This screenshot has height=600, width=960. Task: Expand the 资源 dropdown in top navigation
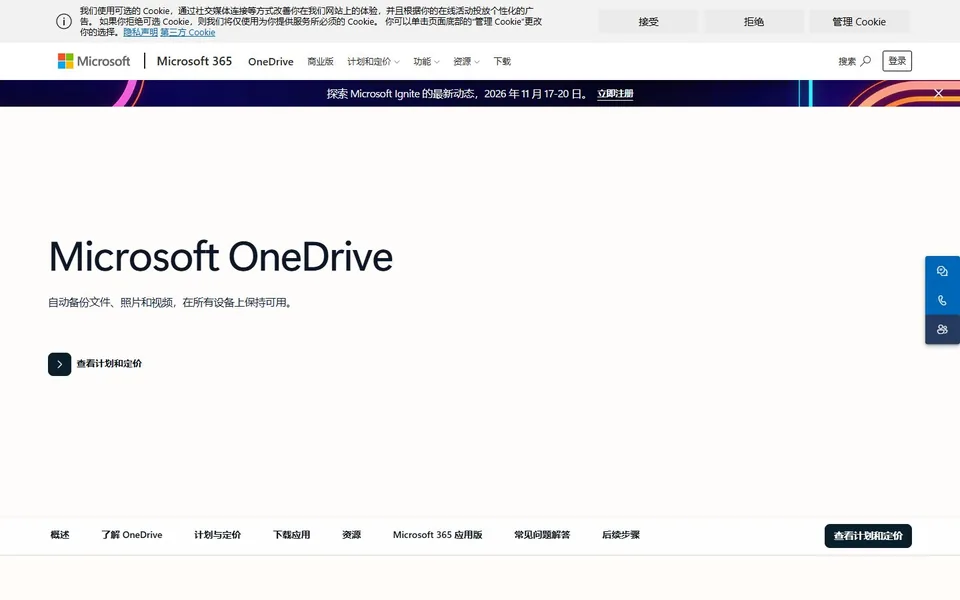(x=466, y=61)
